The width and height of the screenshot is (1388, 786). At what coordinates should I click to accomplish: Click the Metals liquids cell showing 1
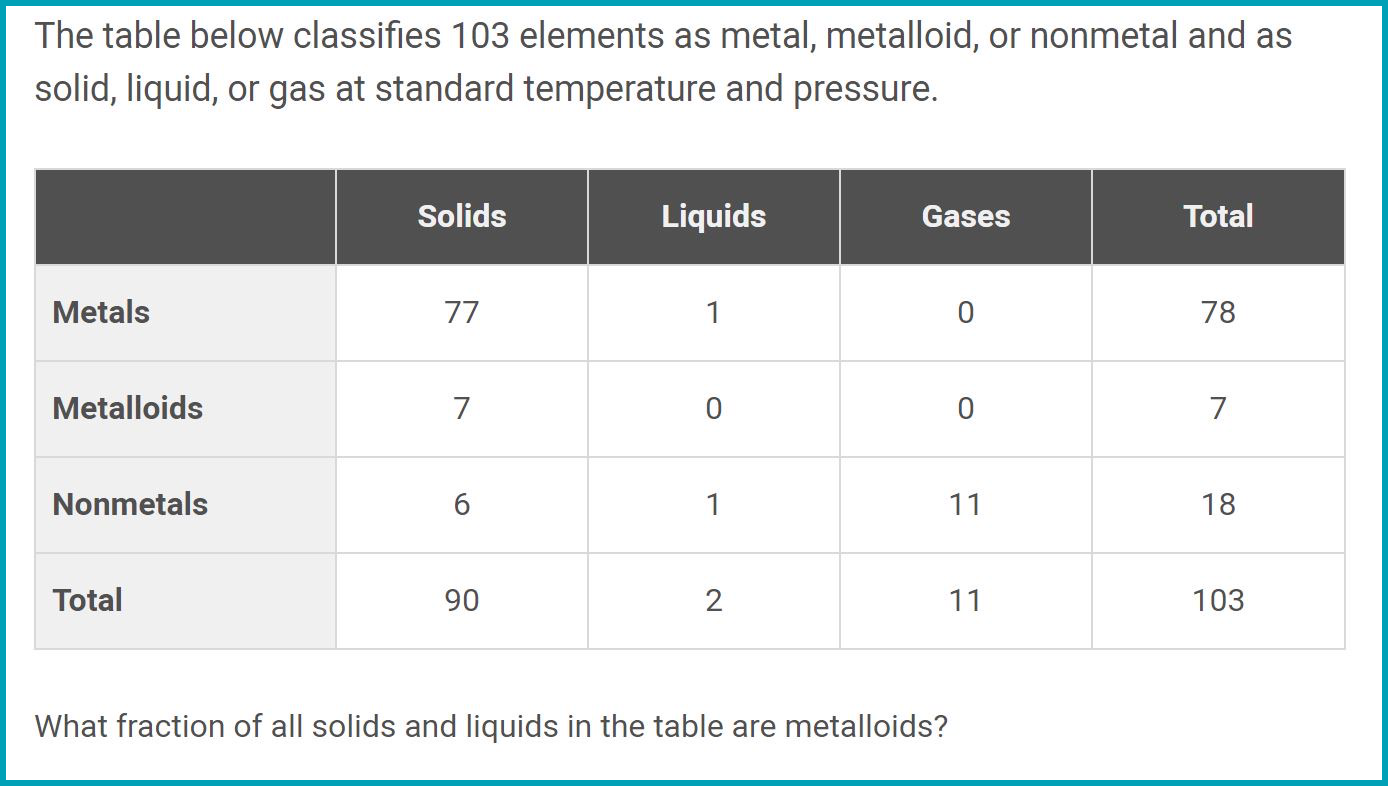714,312
